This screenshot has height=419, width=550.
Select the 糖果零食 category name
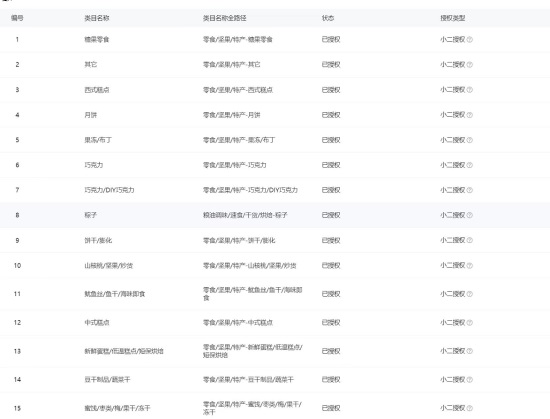[x=97, y=39]
